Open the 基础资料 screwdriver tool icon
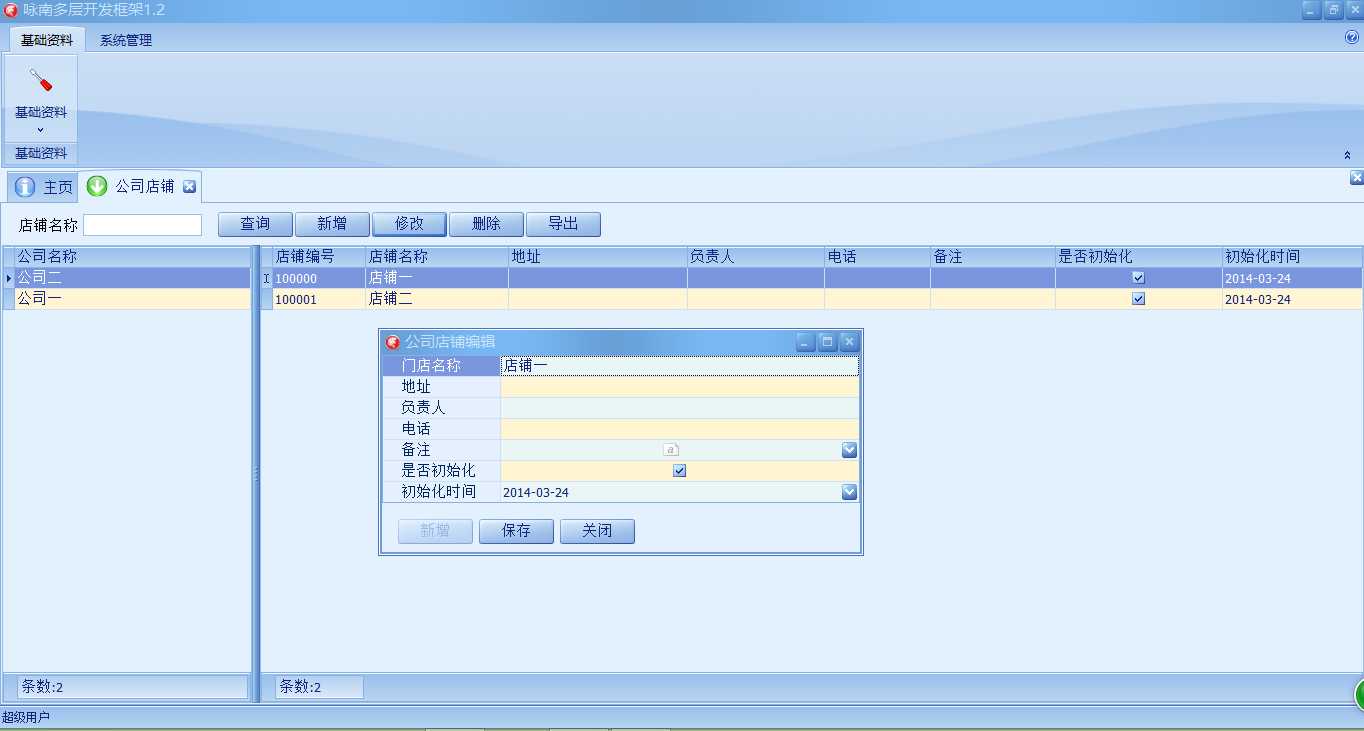The width and height of the screenshot is (1364, 731). tap(41, 81)
